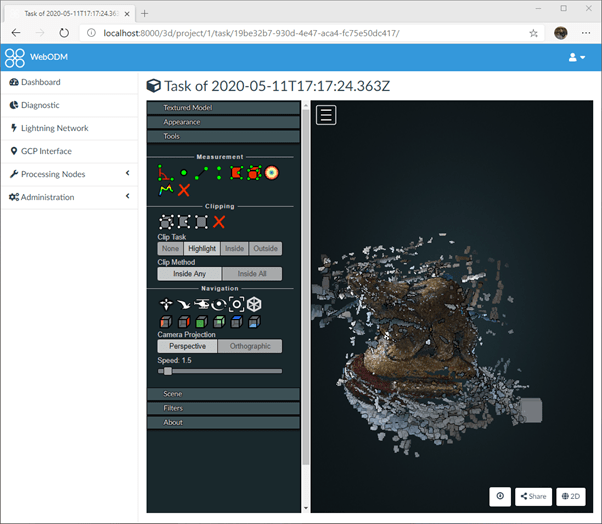Switch to 2D map view

(571, 496)
